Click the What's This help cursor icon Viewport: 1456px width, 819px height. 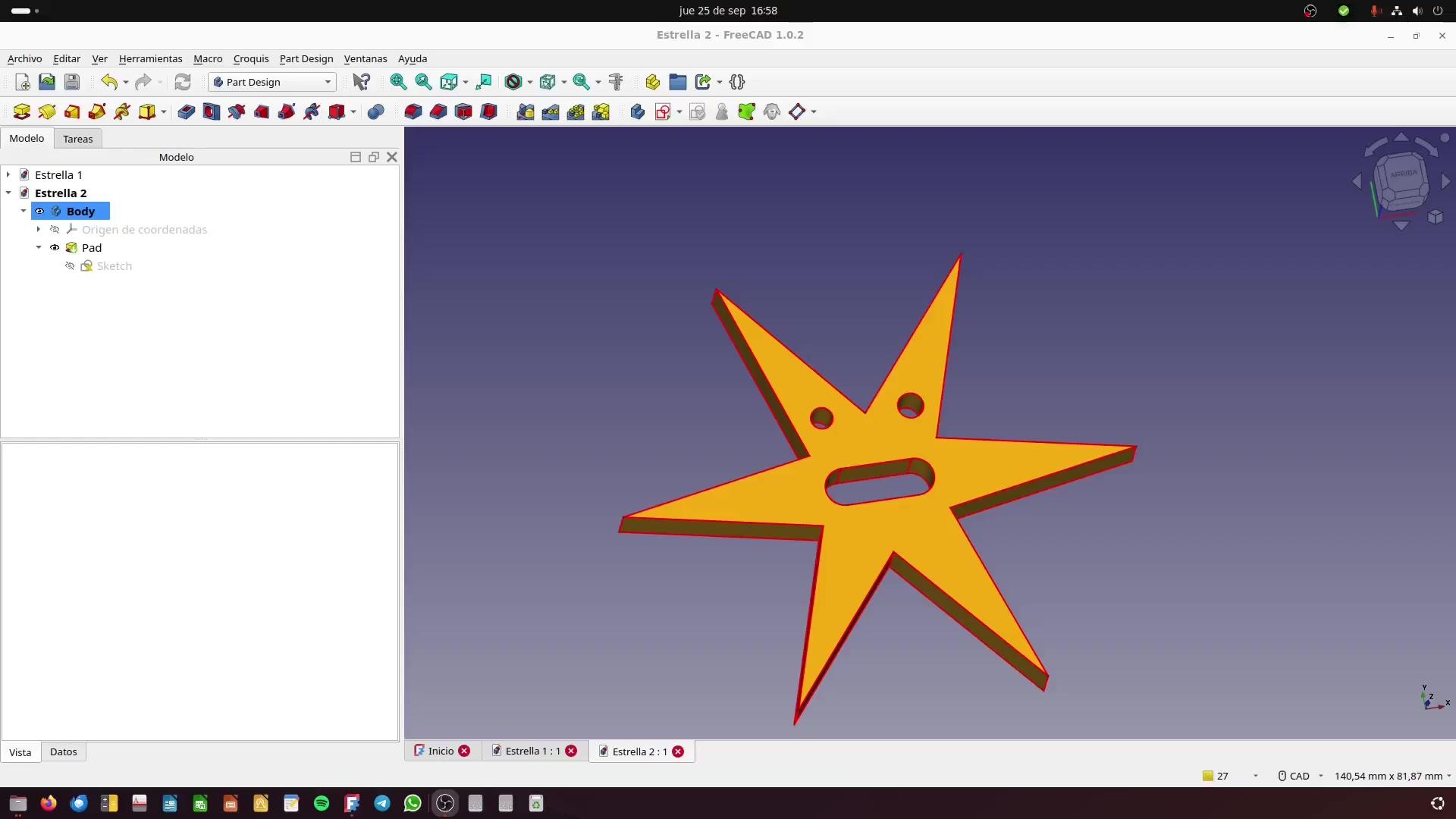coord(361,82)
